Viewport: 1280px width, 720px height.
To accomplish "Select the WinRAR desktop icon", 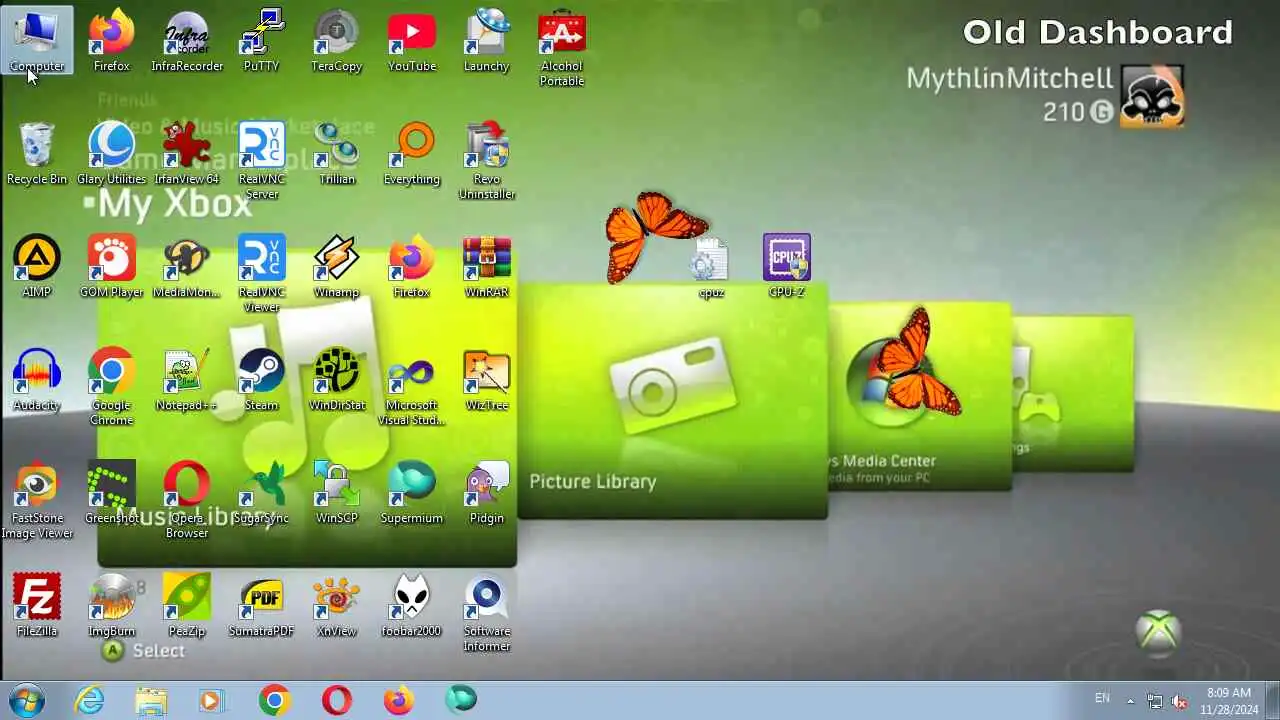I will (487, 268).
